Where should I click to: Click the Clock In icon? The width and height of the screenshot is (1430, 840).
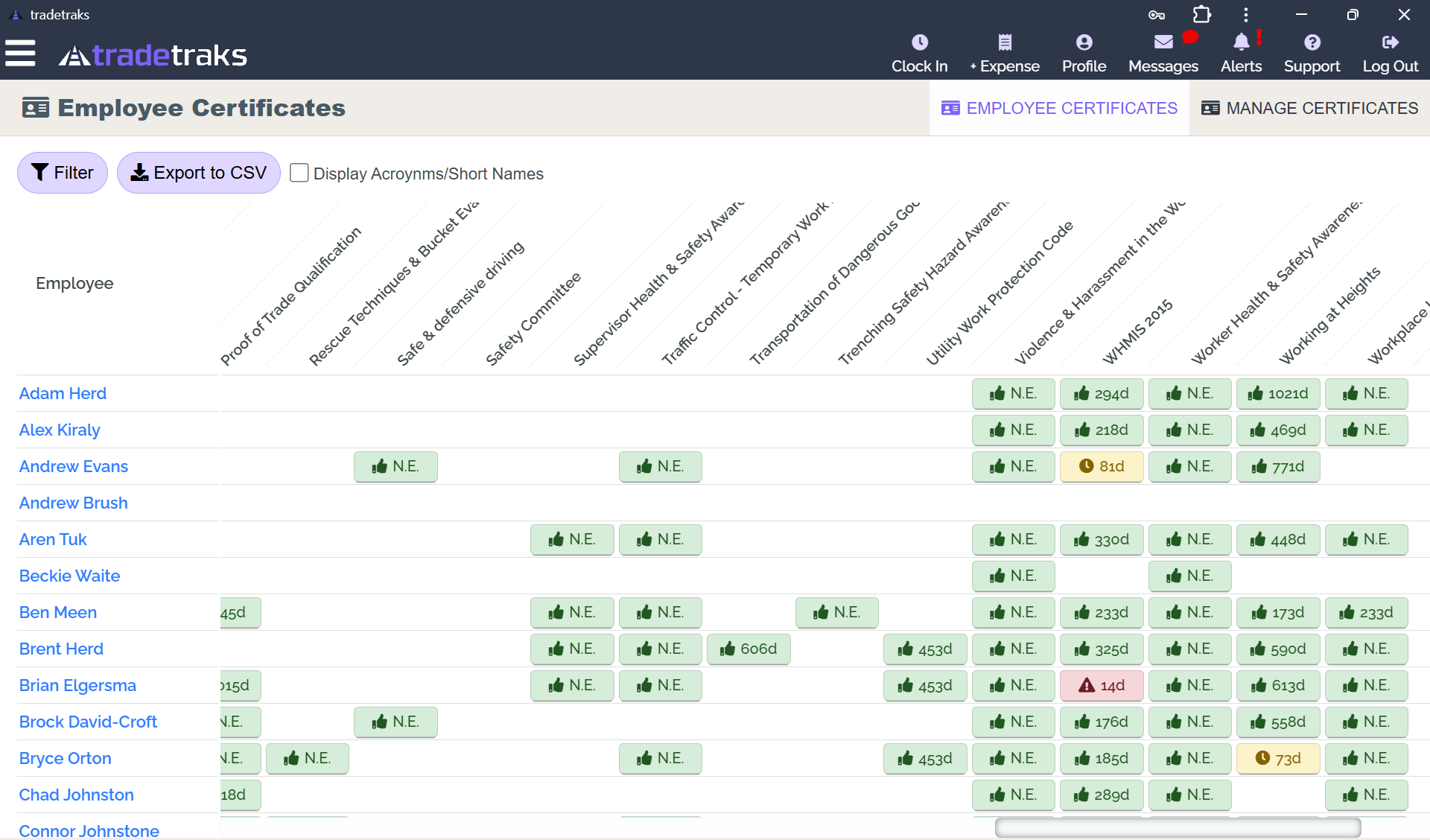point(919,43)
